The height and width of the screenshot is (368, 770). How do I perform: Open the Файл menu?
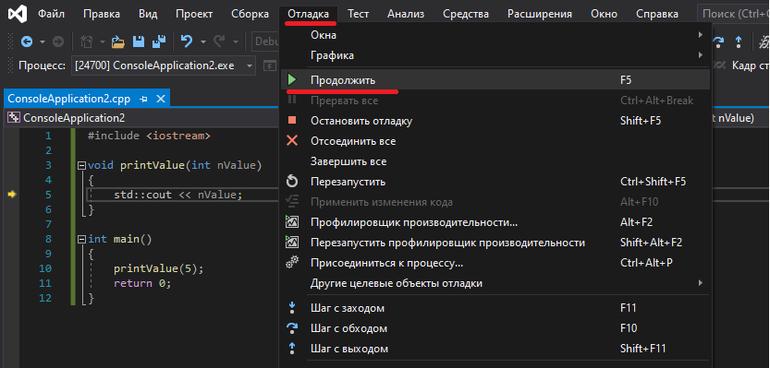tap(51, 14)
